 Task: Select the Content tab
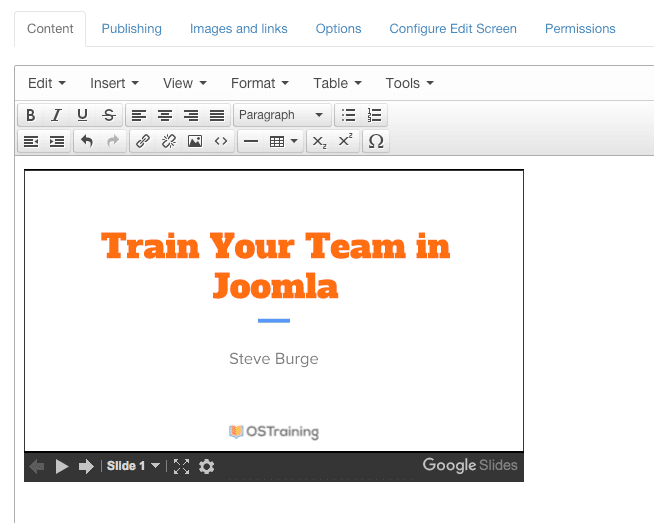click(50, 29)
